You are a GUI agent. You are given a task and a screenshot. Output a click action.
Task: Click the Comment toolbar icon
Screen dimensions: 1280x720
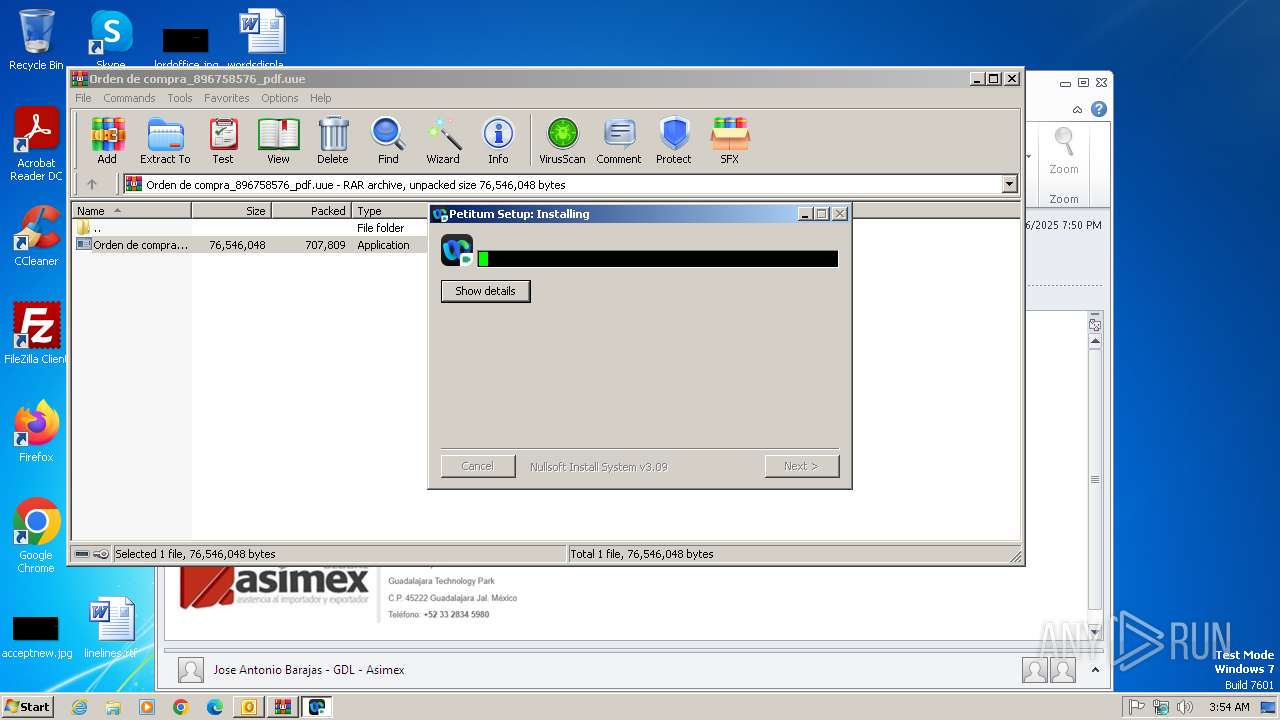click(619, 140)
